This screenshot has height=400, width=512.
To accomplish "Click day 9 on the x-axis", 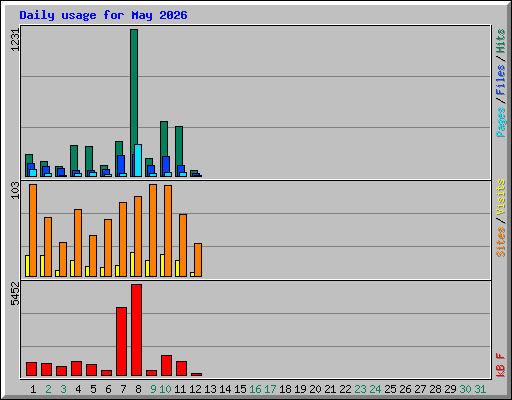I will [153, 389].
